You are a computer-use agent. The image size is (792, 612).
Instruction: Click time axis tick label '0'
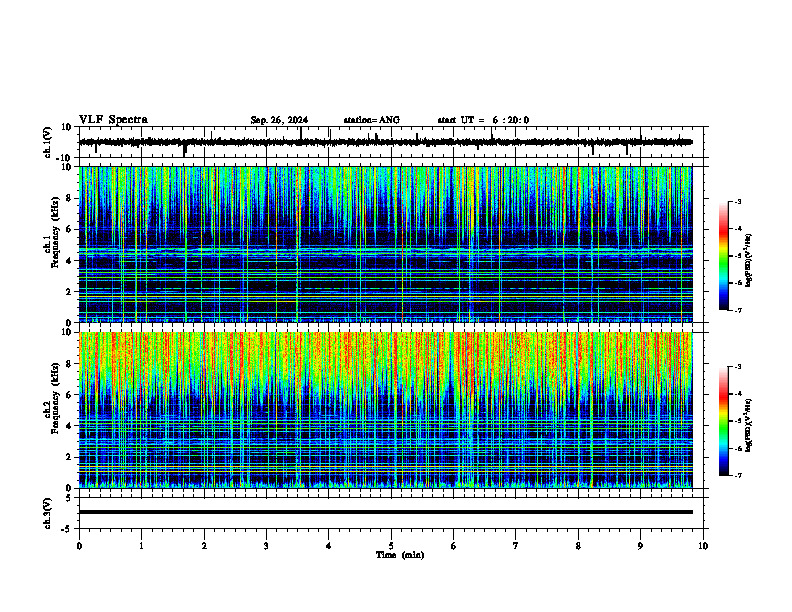(79, 546)
